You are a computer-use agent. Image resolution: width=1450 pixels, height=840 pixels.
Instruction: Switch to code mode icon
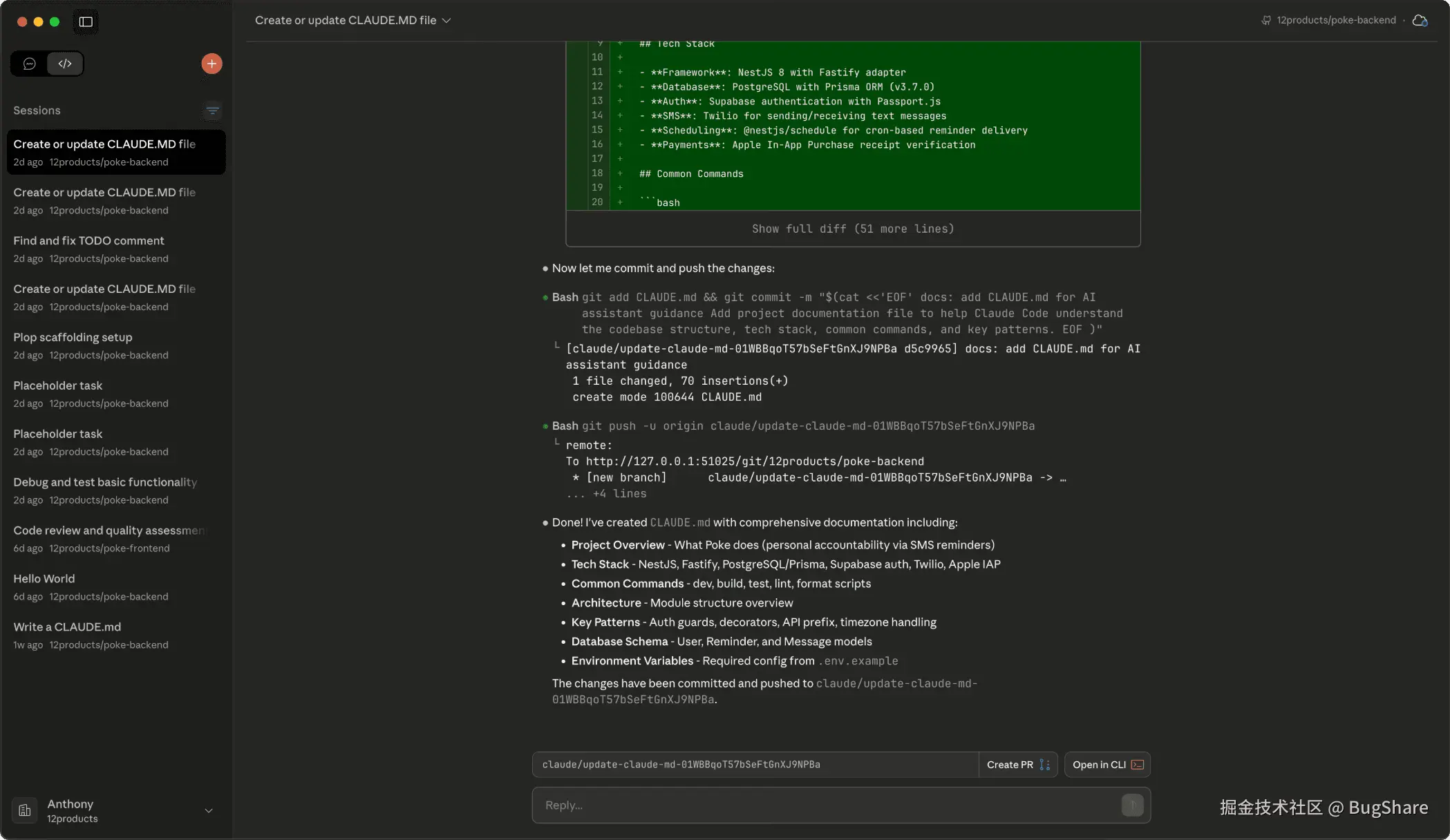click(x=65, y=64)
